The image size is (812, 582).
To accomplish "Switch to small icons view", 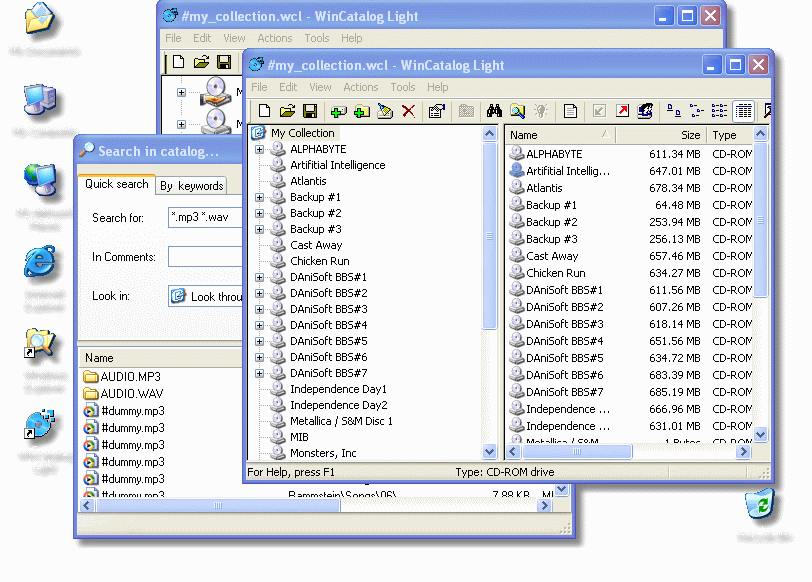I will coord(697,110).
